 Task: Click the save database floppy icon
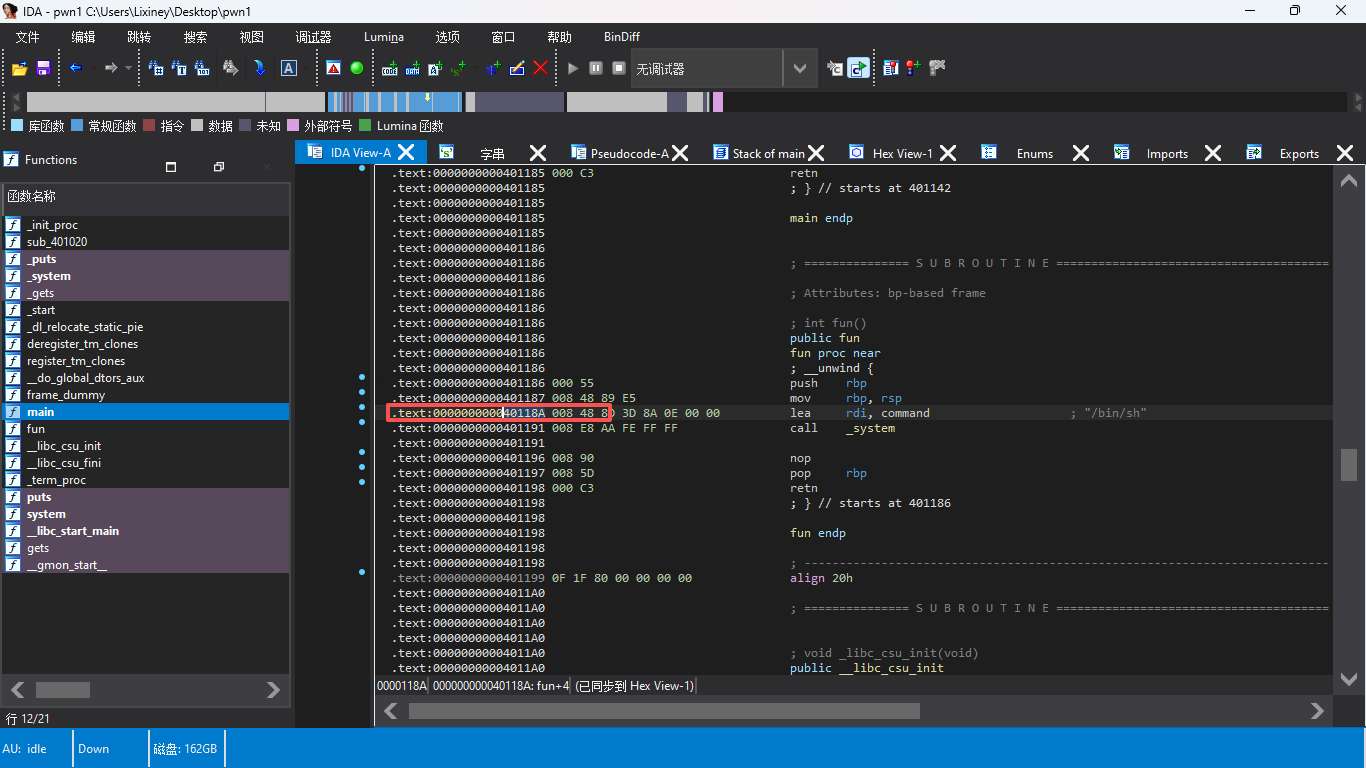click(43, 68)
